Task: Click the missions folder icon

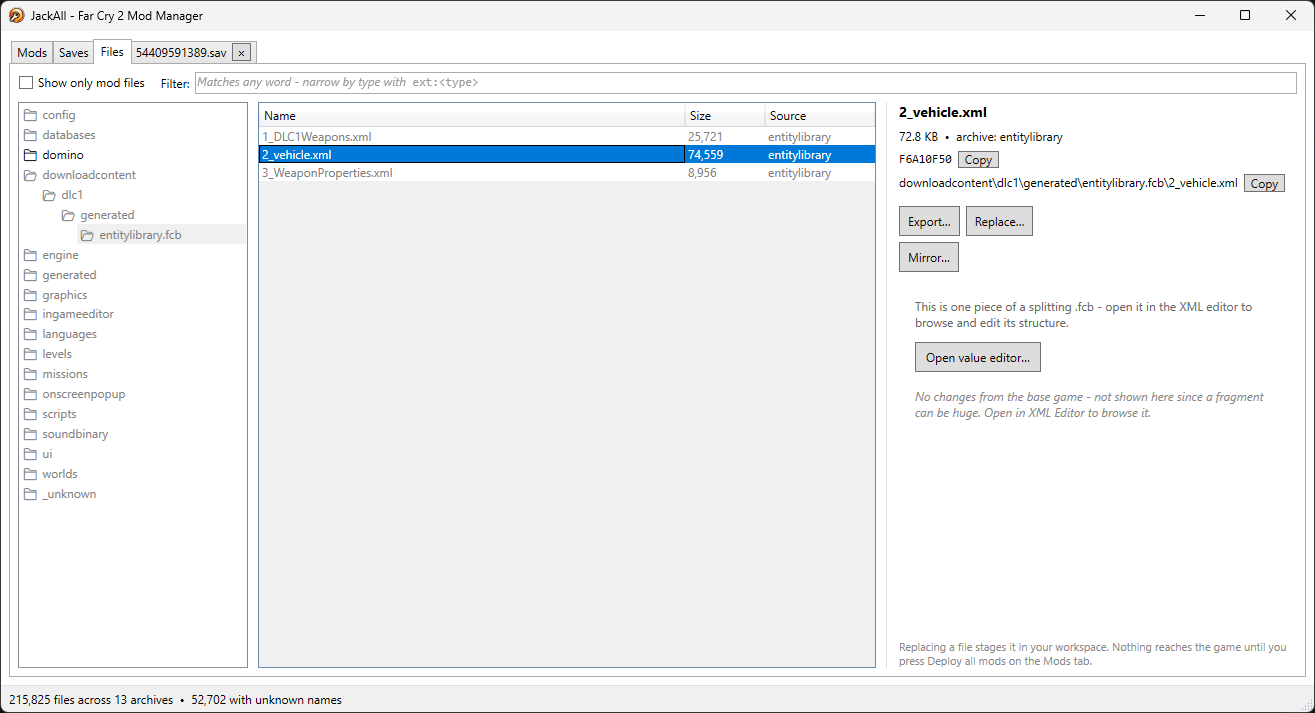Action: pos(30,374)
